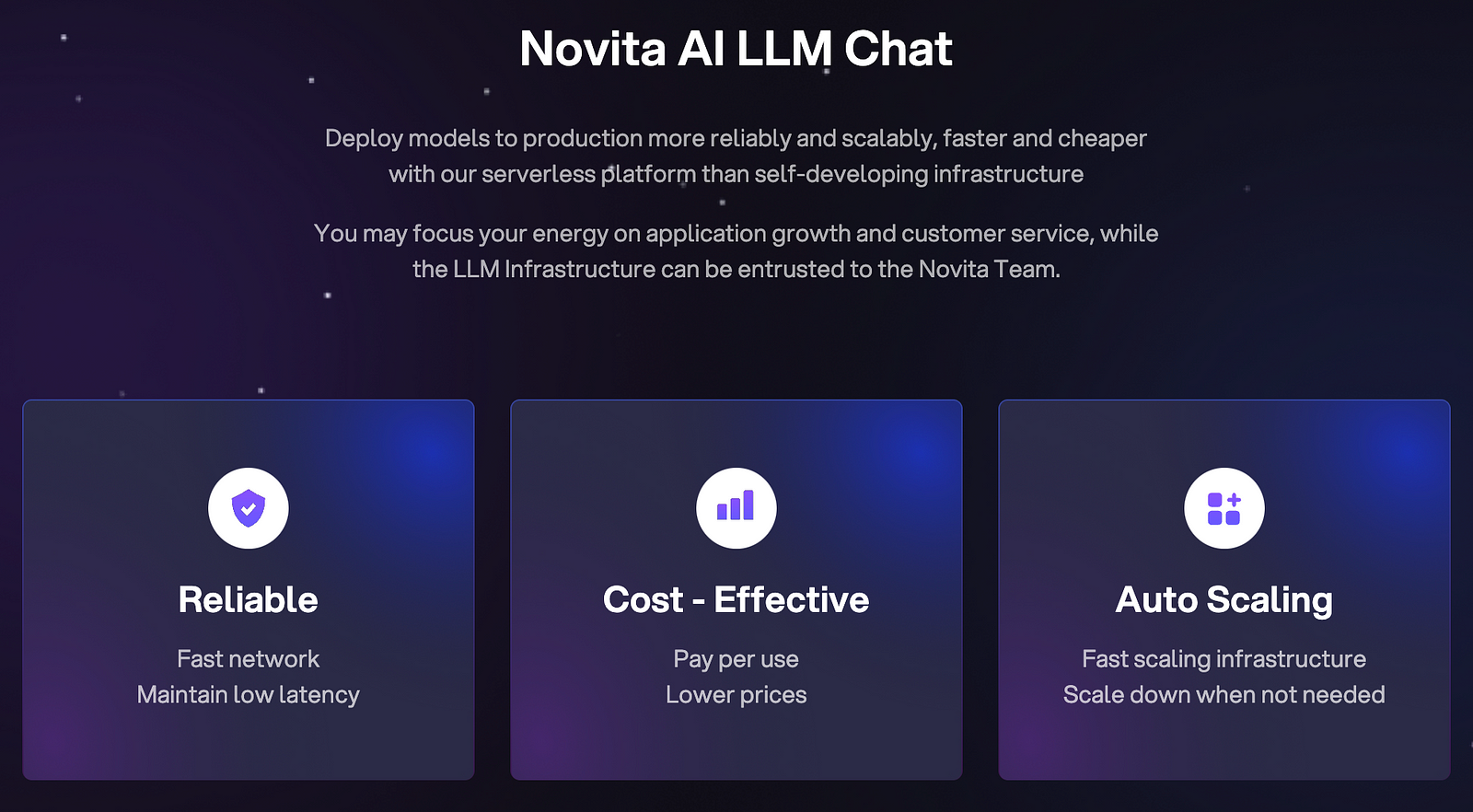Image resolution: width=1473 pixels, height=812 pixels.
Task: Click the Reliable heading
Action: point(249,600)
